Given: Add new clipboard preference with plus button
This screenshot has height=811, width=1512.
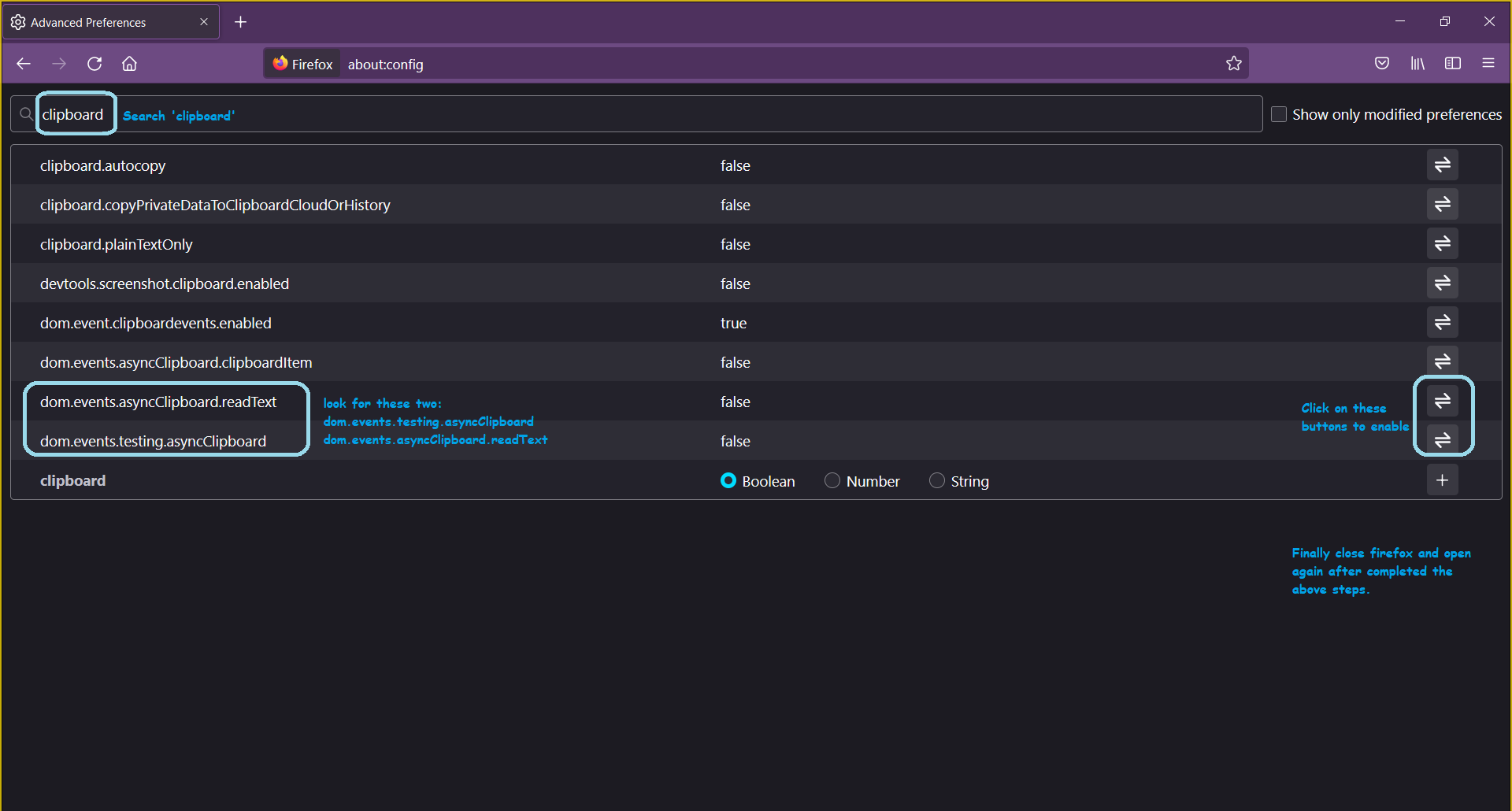Looking at the screenshot, I should tap(1442, 480).
